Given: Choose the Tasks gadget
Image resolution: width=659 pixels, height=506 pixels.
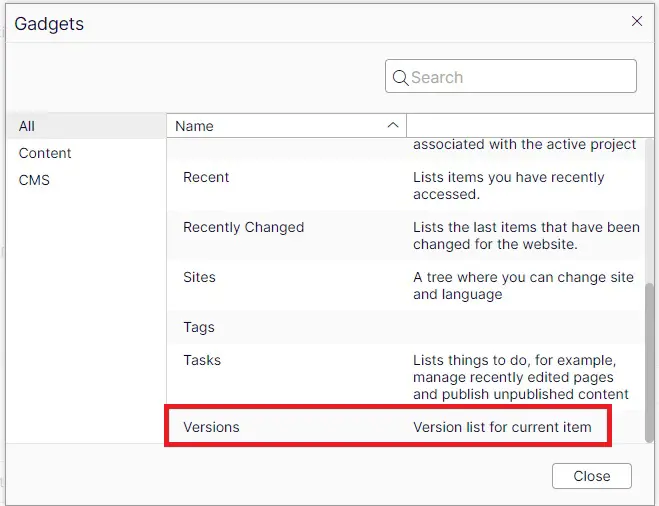Looking at the screenshot, I should pyautogui.click(x=202, y=360).
